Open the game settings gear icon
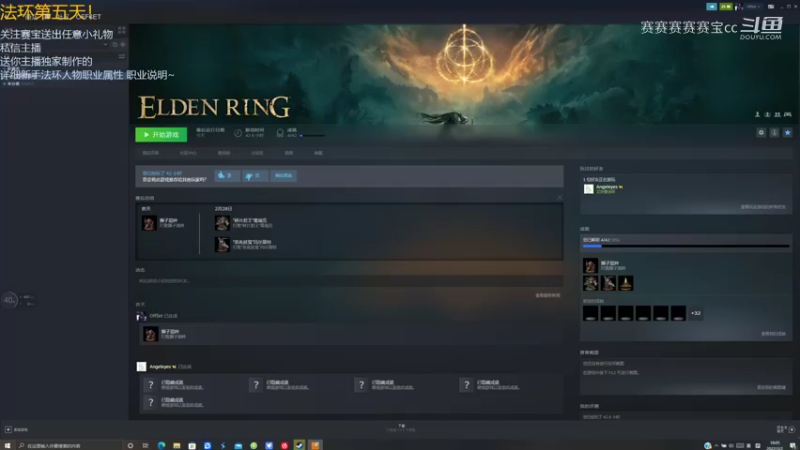Image resolution: width=800 pixels, height=450 pixels. [761, 133]
